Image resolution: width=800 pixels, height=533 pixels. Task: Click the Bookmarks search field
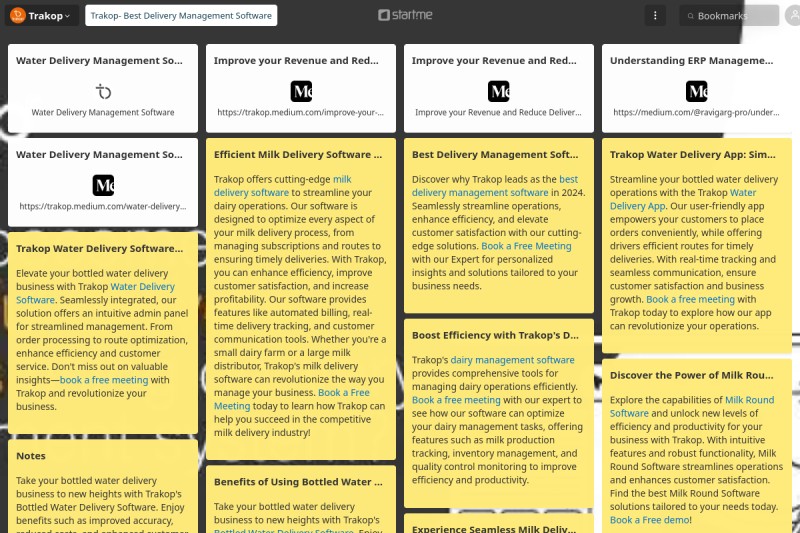pos(729,16)
